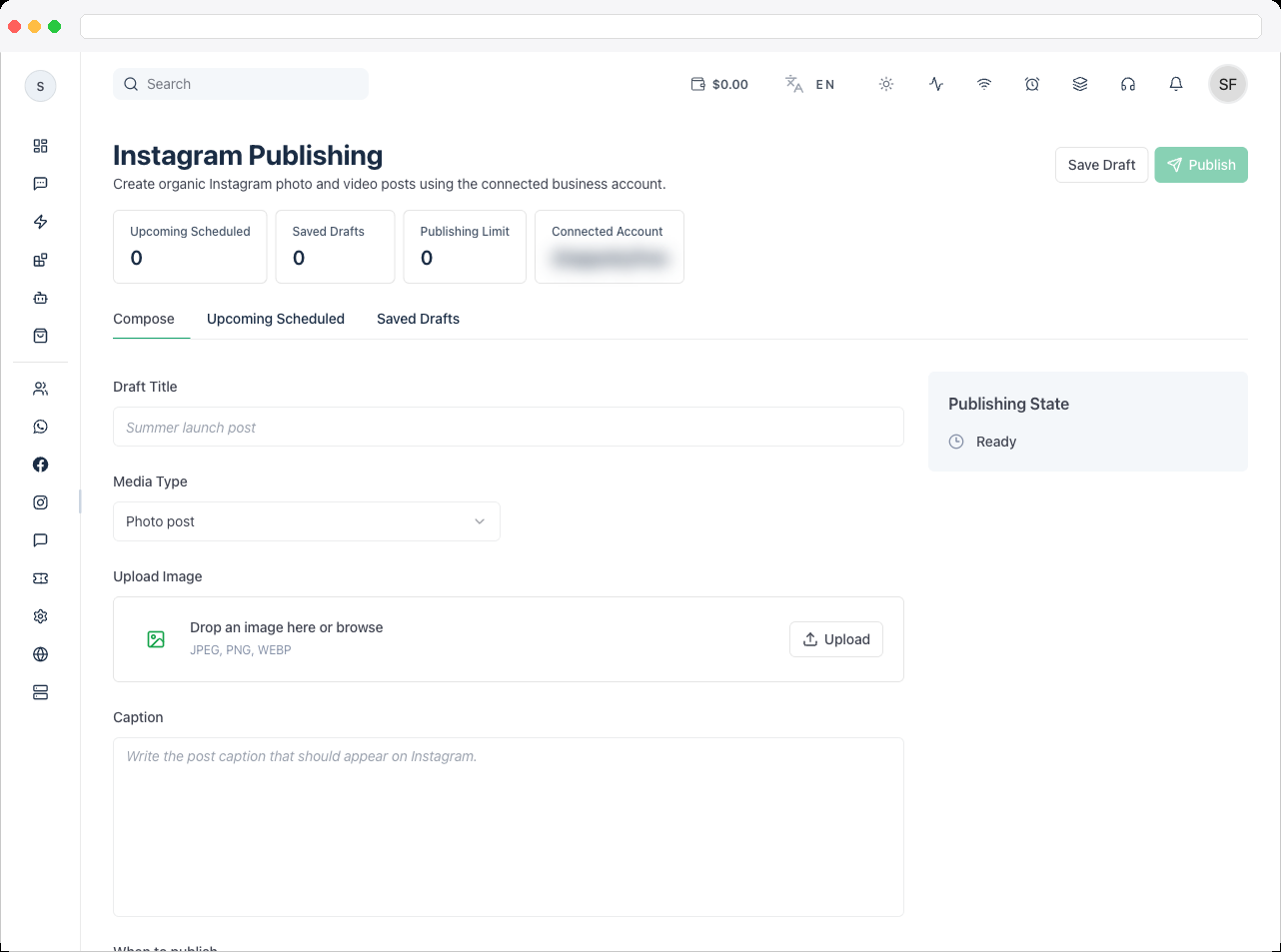This screenshot has height=952, width=1281.
Task: Click the Upload button
Action: point(836,639)
